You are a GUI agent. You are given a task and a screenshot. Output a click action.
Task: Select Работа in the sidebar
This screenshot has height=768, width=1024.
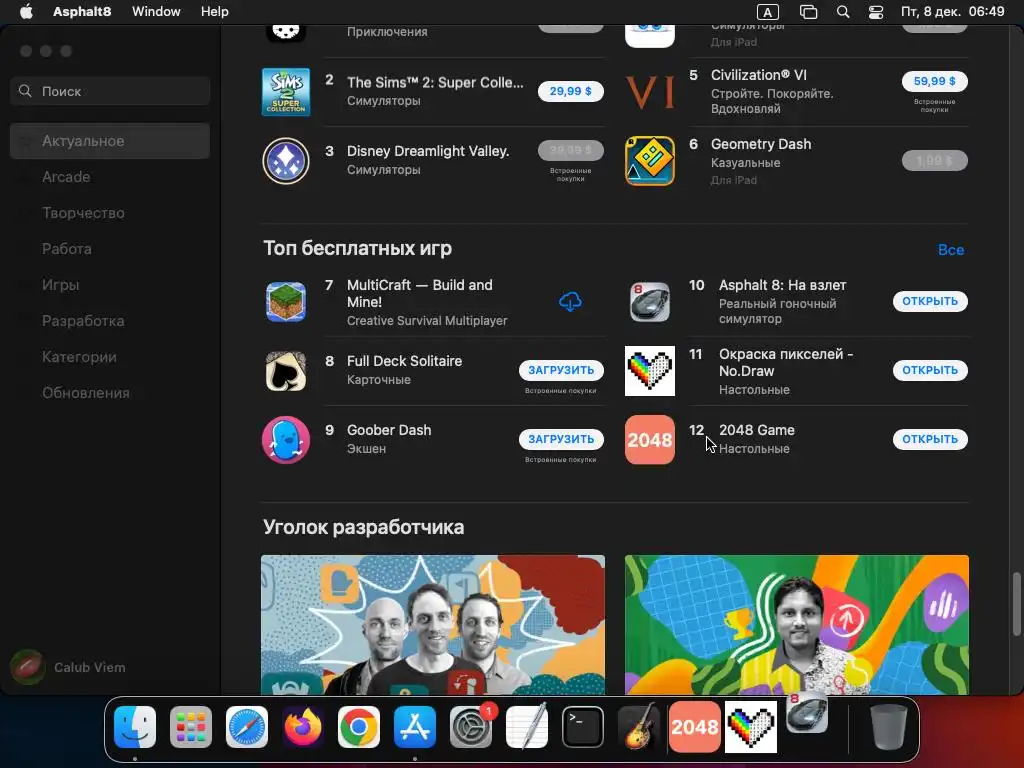tap(110, 249)
